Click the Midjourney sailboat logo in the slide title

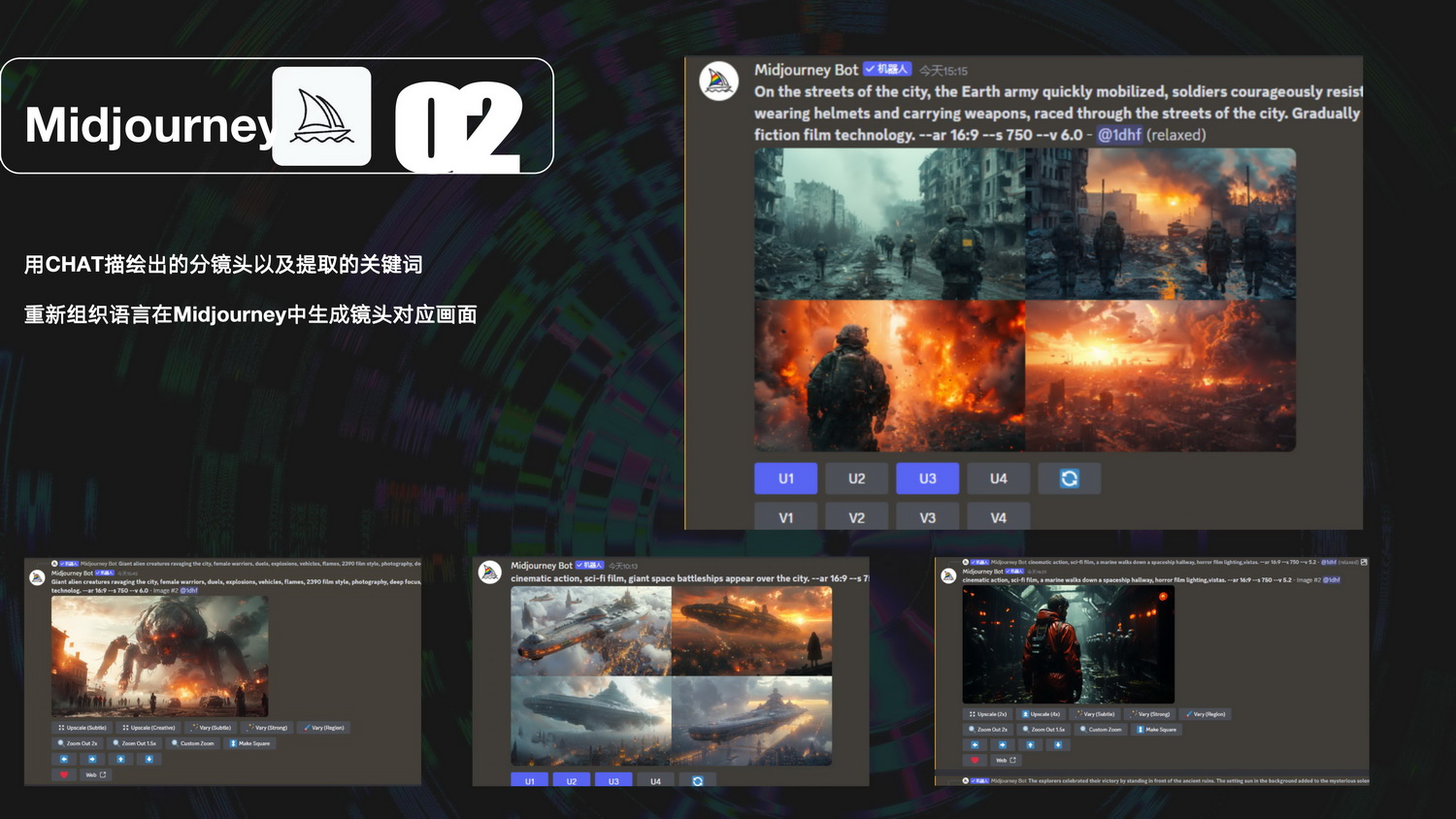coord(321,116)
